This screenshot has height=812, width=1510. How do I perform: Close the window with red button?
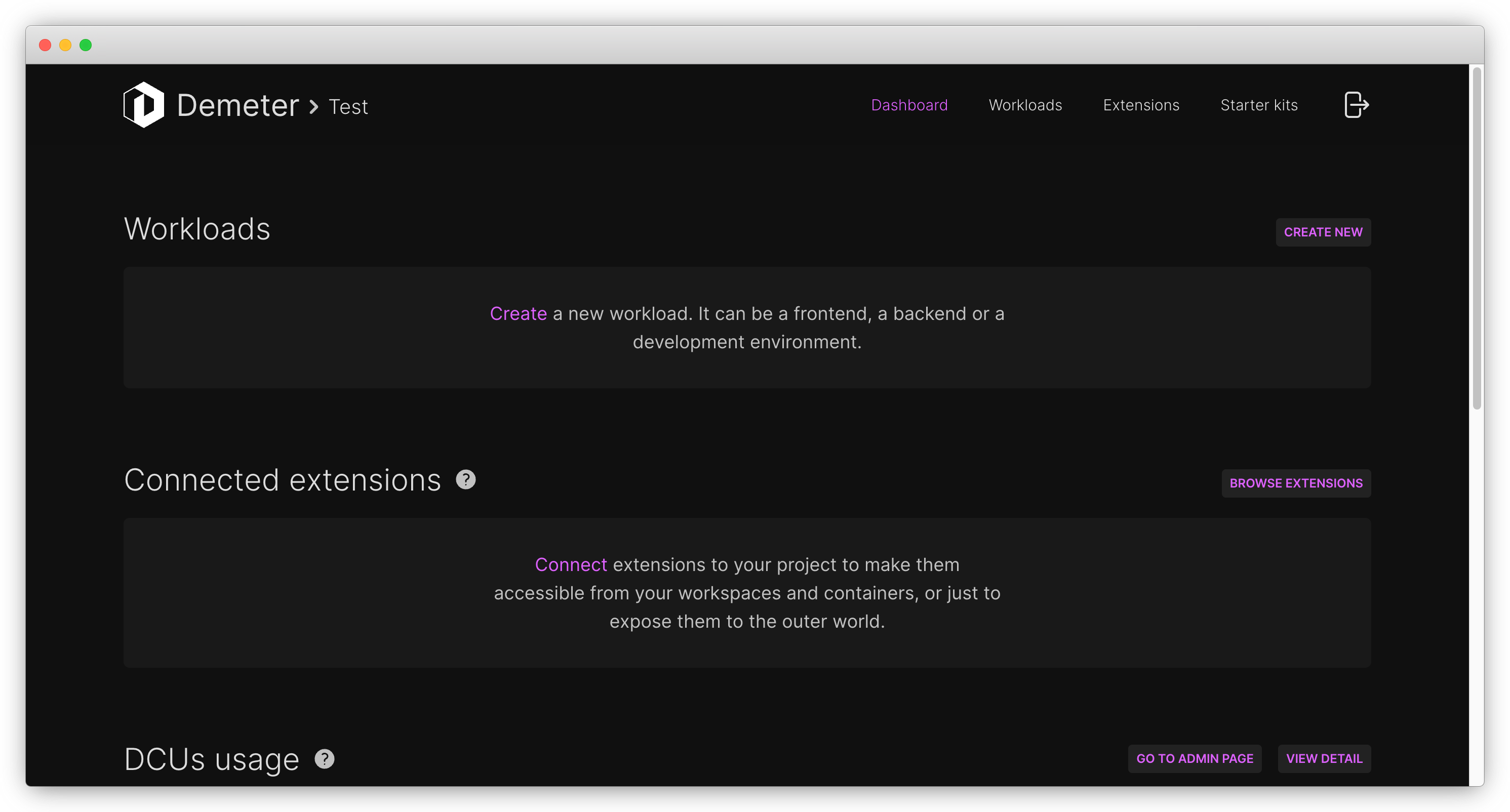[x=45, y=45]
